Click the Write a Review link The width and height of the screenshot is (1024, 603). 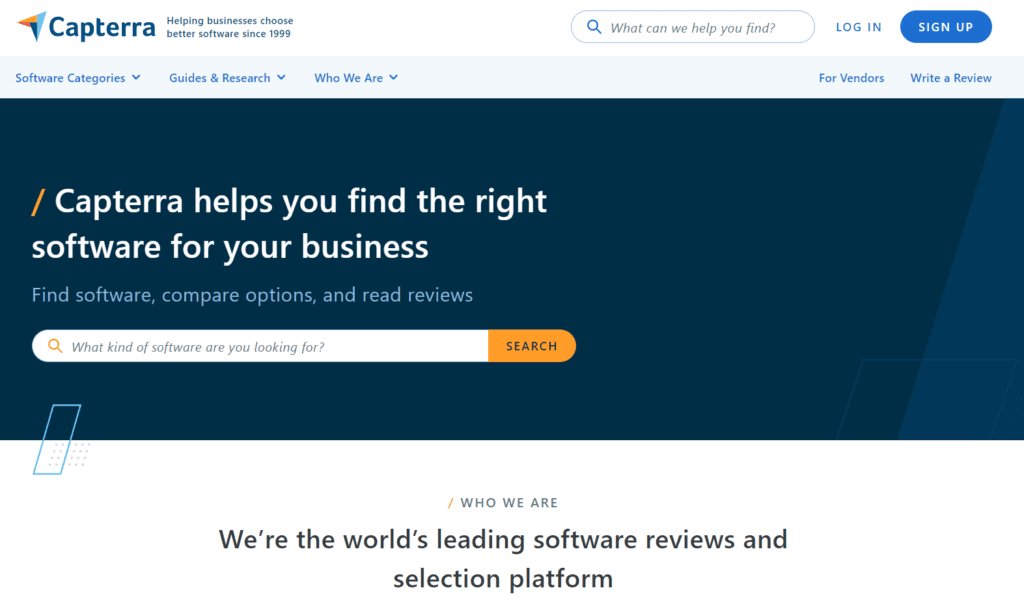(x=950, y=77)
